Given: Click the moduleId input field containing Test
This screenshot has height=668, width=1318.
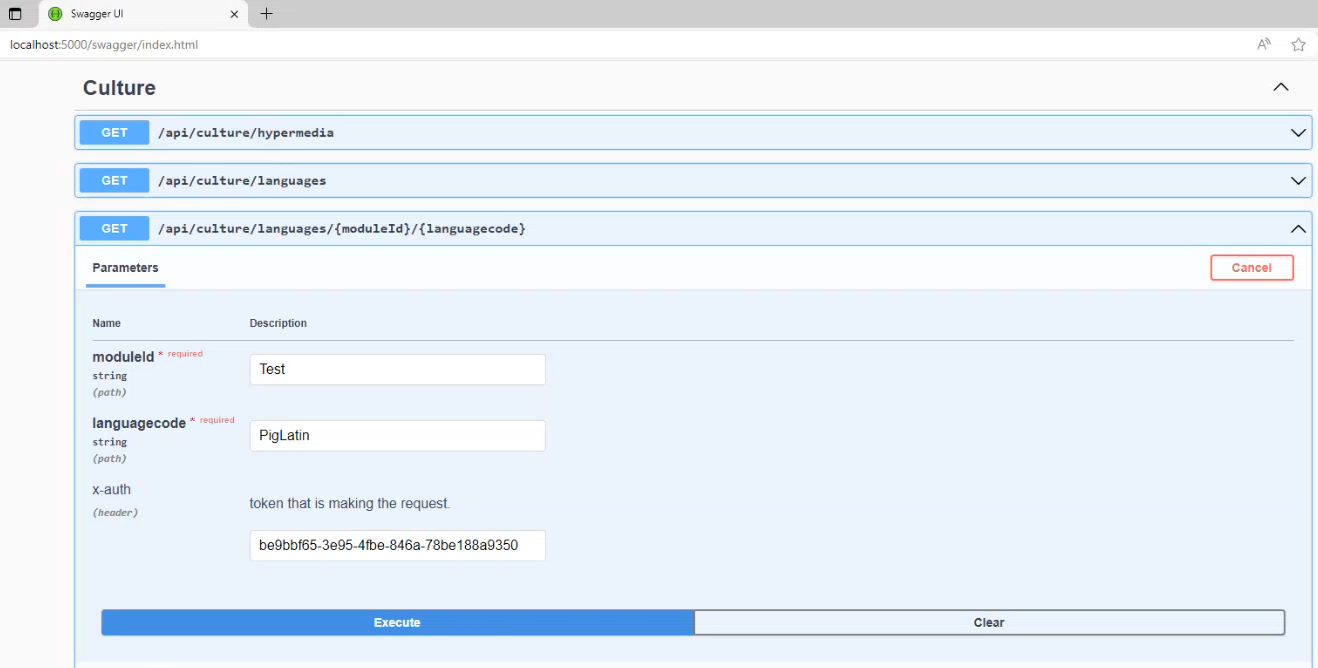Looking at the screenshot, I should click(397, 369).
